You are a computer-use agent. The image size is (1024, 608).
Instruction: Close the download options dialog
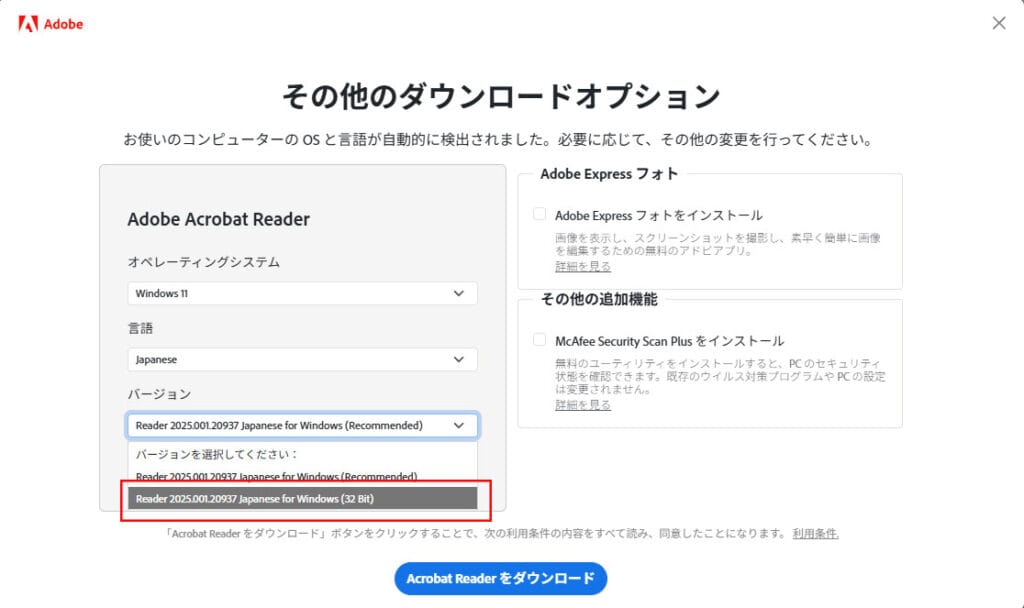tap(998, 23)
